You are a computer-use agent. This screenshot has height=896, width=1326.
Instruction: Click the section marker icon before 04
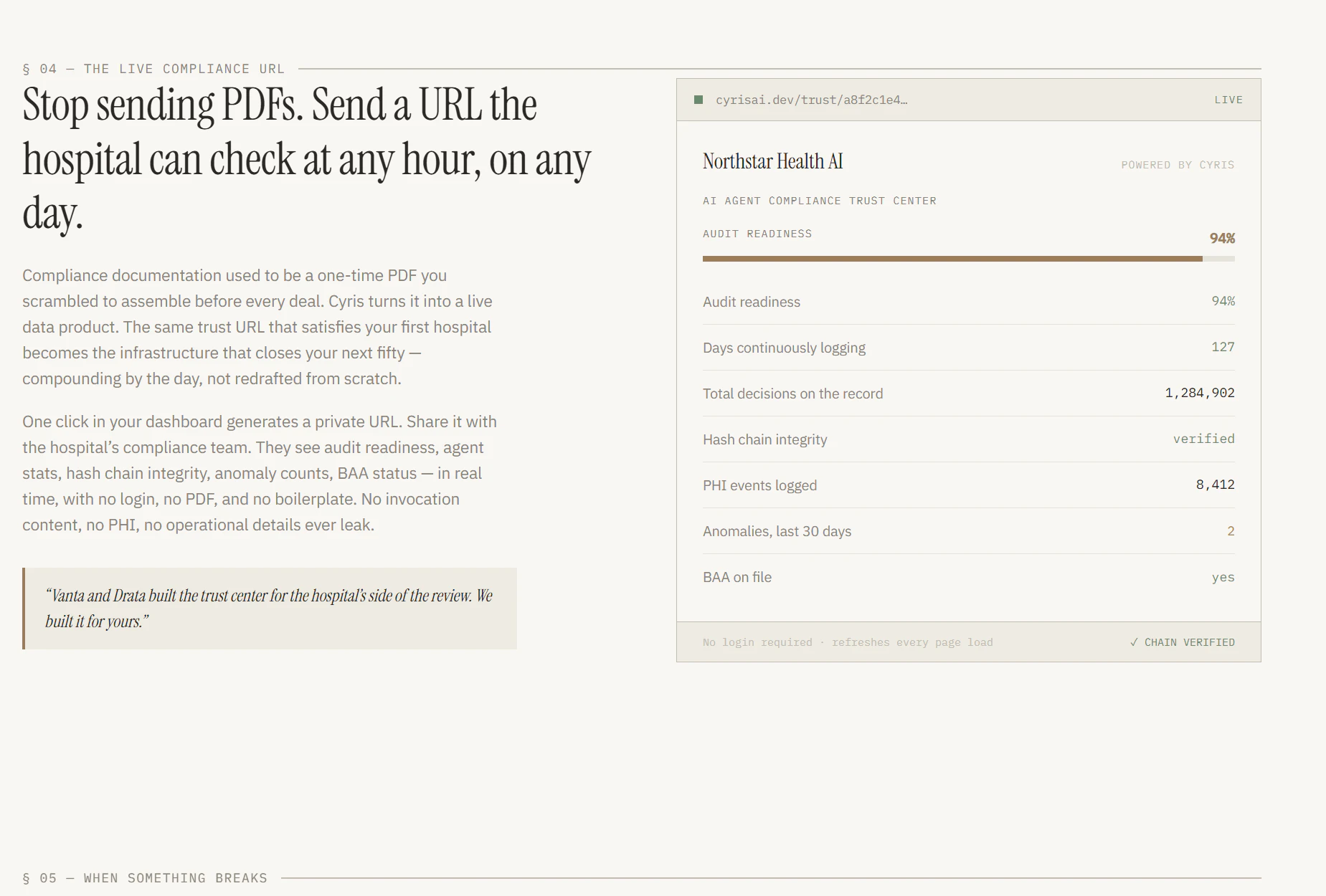27,68
